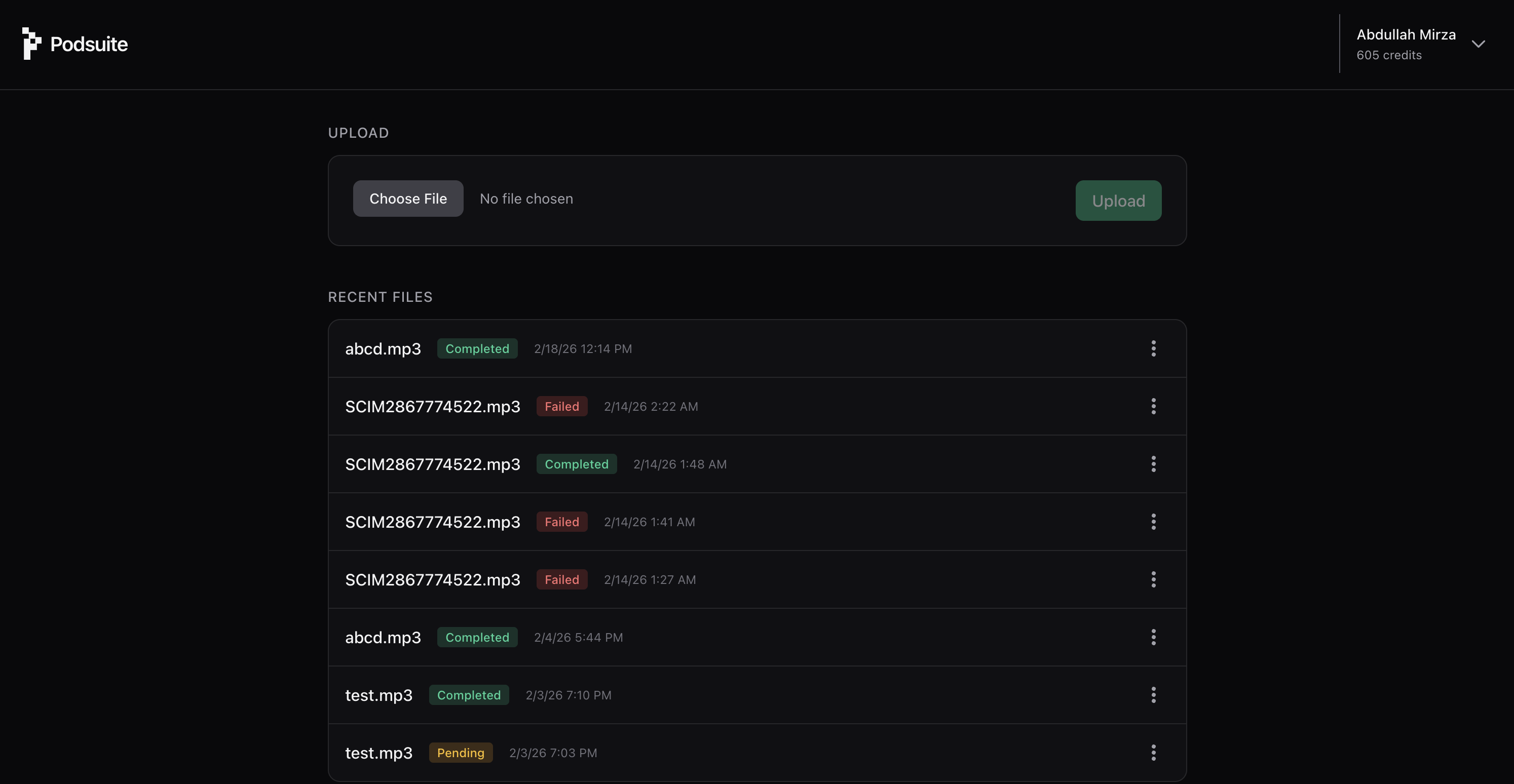
Task: Open the menu for the completed test.mp3 row
Action: tap(1153, 695)
